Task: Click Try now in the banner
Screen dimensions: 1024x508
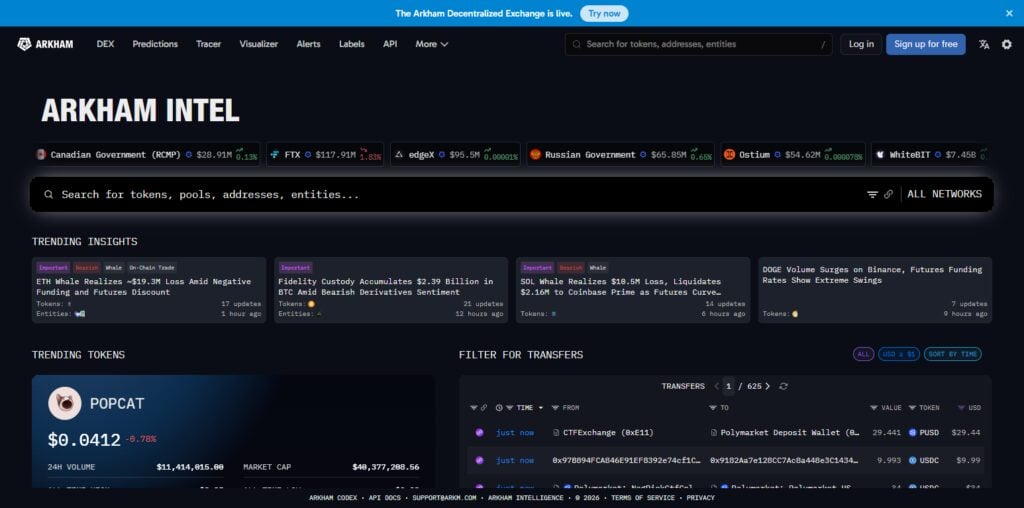Action: tap(604, 13)
